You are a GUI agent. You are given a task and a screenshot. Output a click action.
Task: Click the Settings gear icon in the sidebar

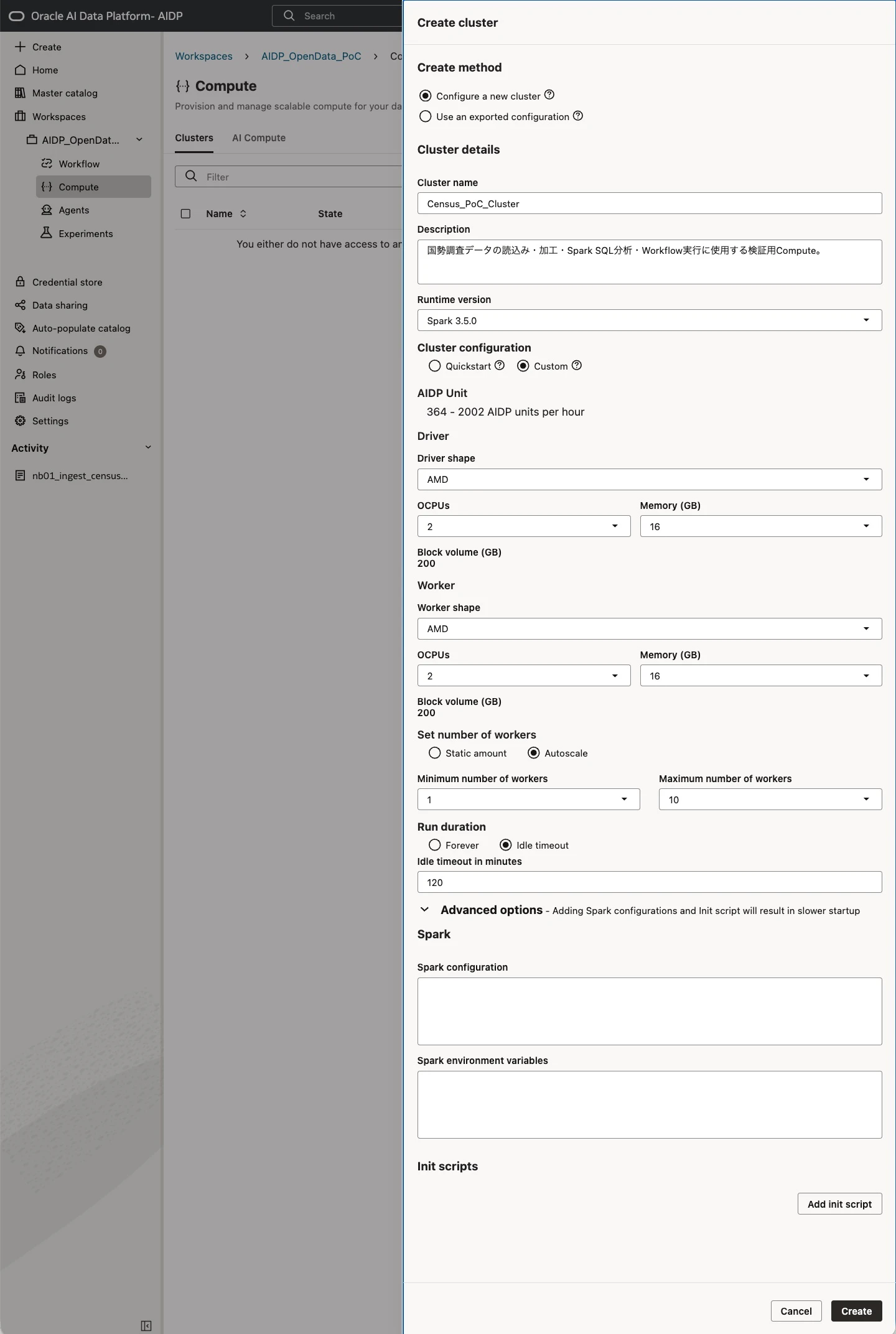[21, 421]
